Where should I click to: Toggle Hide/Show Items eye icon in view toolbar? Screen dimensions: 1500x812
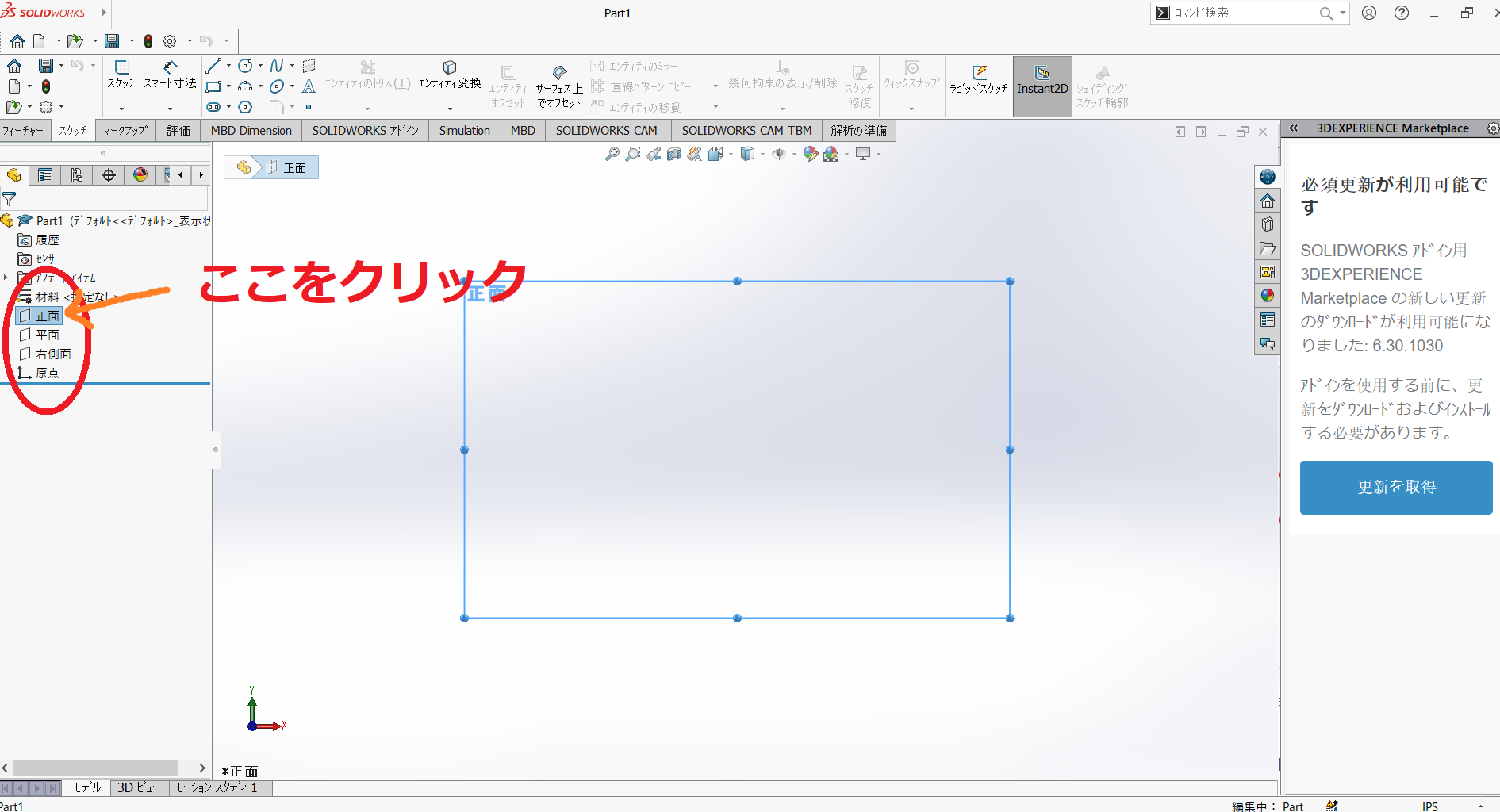click(x=779, y=155)
